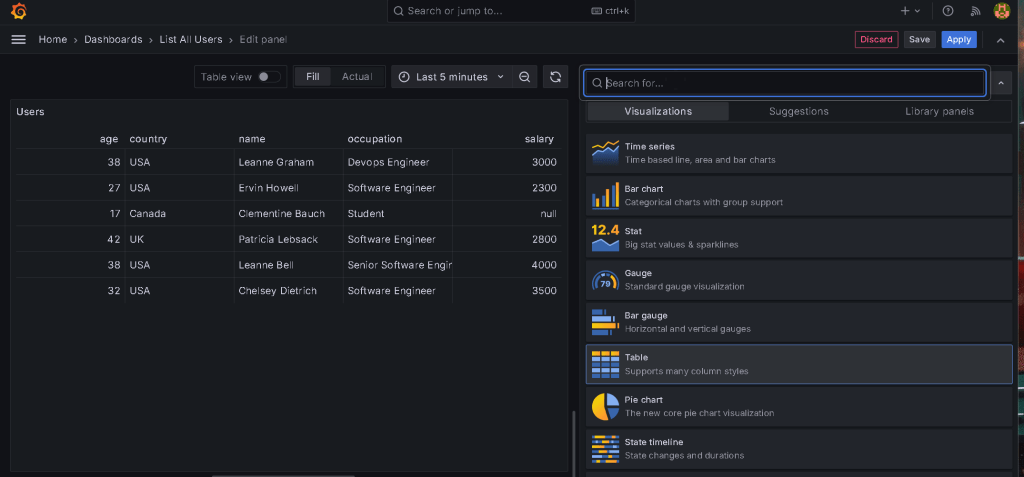Viewport: 1024px width, 477px height.
Task: Select the Bar chart visualization
Action: click(799, 195)
